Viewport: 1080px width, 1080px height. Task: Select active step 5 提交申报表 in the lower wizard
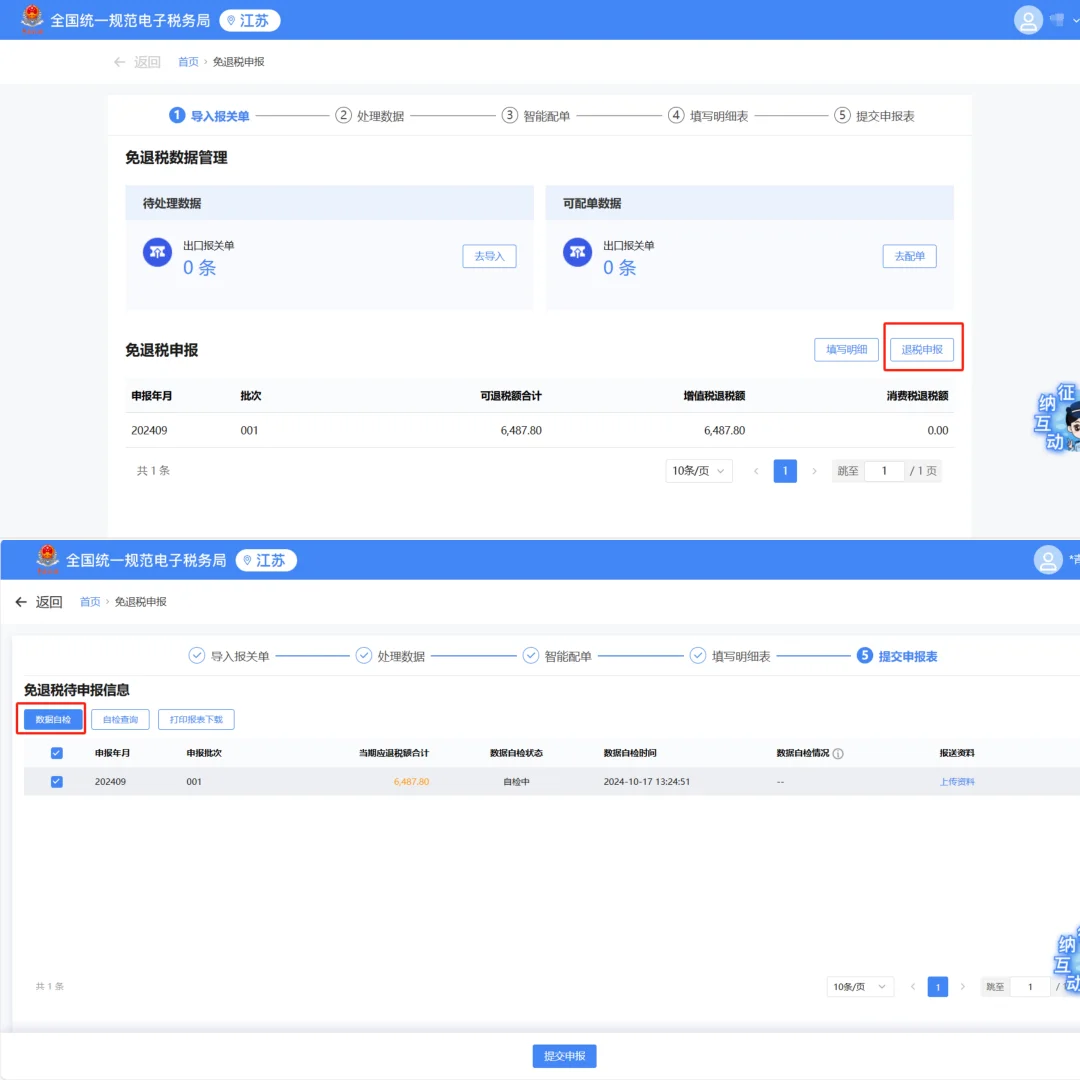point(897,656)
